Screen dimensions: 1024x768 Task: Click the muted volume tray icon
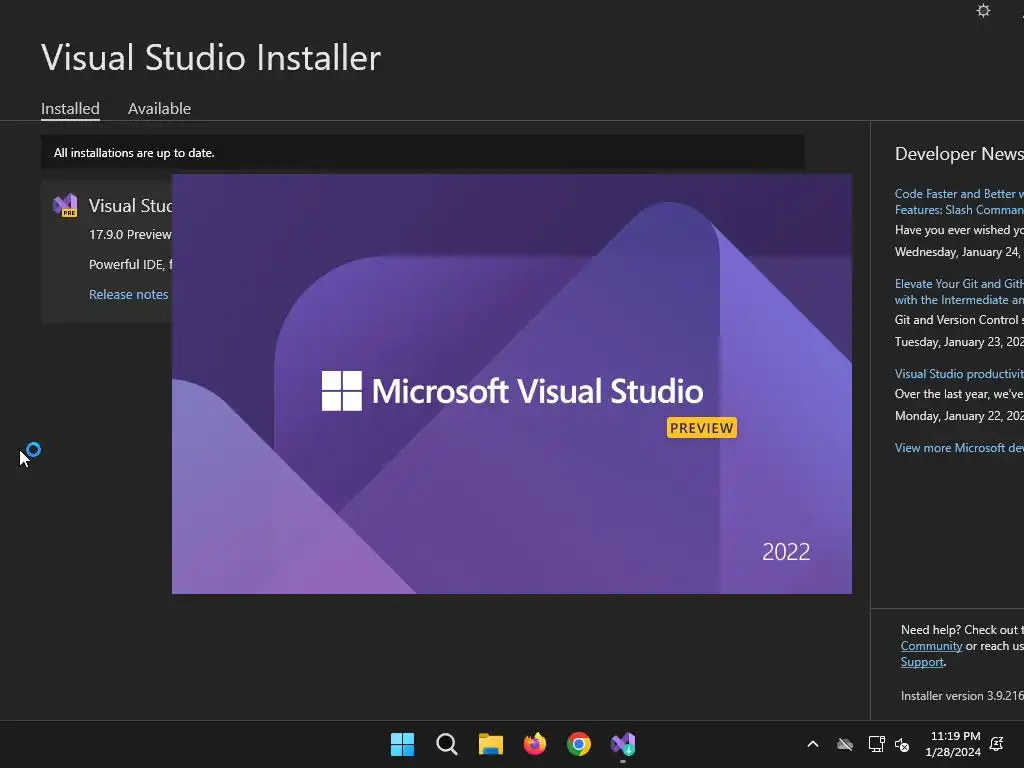[902, 744]
